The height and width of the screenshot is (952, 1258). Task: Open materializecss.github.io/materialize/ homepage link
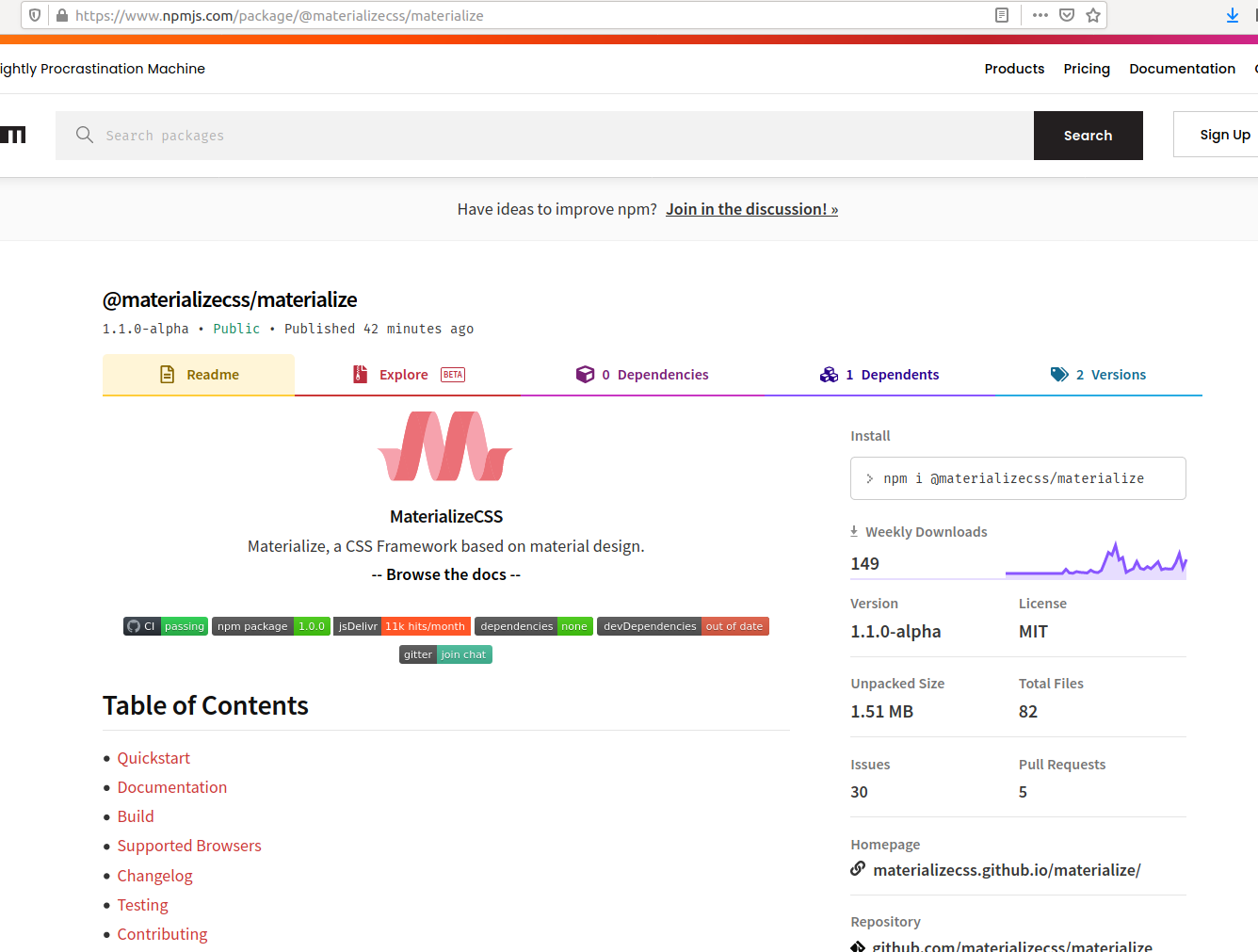[x=1007, y=870]
